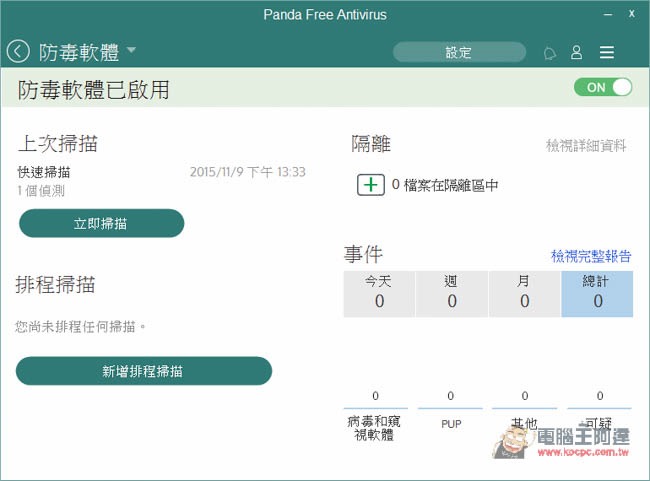Toggle the antivirus ON switch off

(x=603, y=87)
